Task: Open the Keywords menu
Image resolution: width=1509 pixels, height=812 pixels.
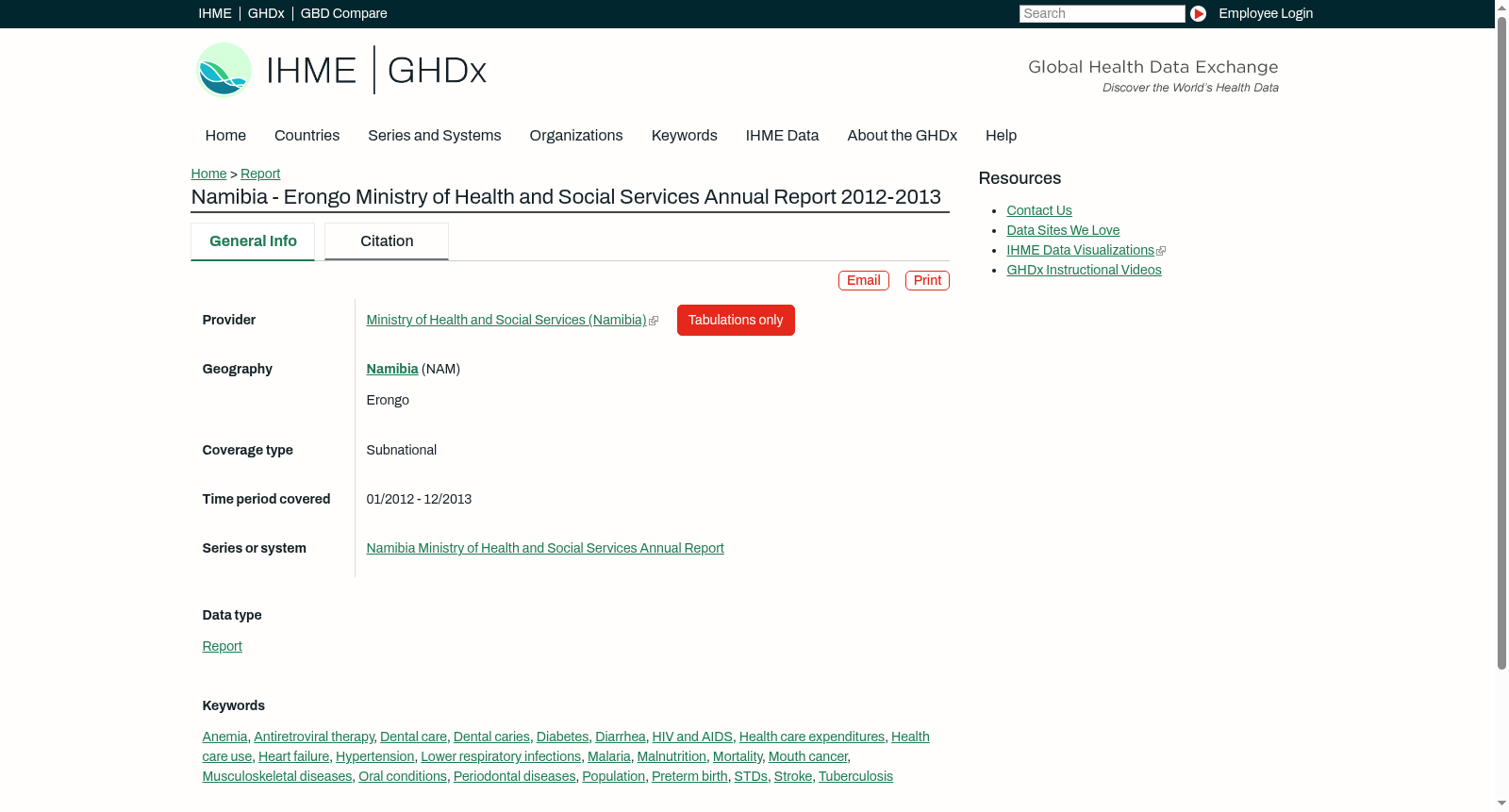Action: (685, 136)
